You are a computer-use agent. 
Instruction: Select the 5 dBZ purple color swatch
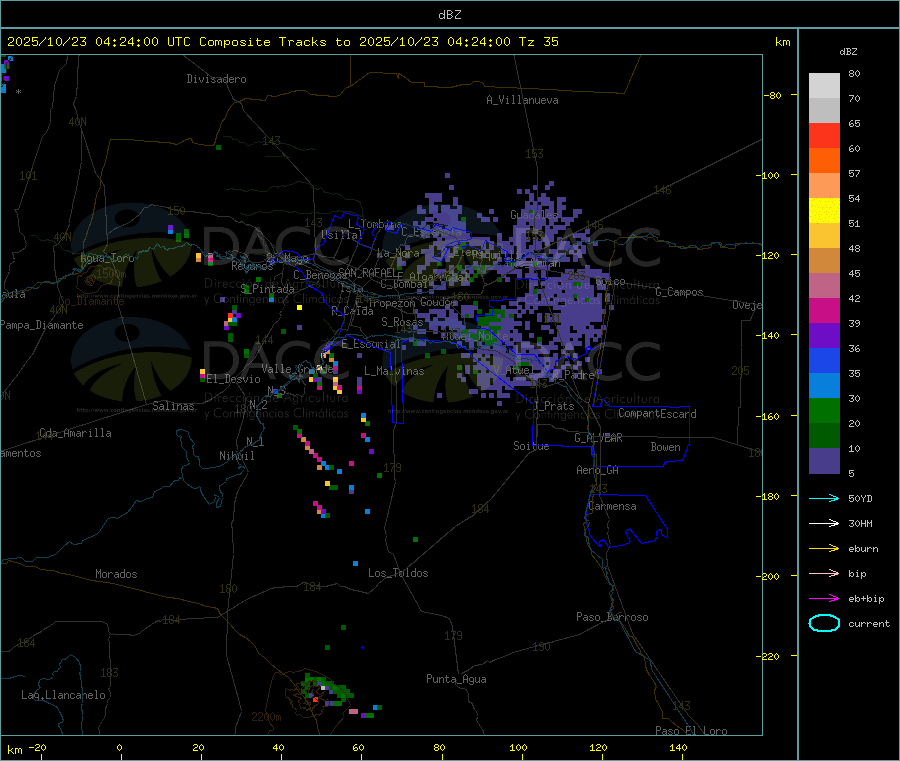pyautogui.click(x=824, y=461)
